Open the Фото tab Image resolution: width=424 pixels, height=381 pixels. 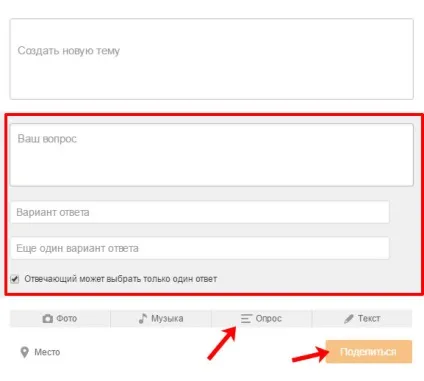pos(60,319)
